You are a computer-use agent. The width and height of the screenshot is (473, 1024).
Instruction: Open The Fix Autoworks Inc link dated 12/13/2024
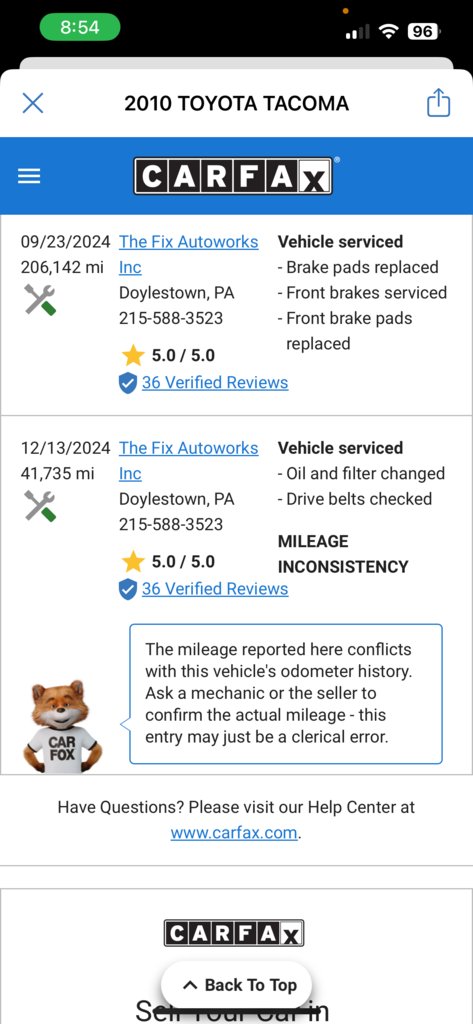(x=188, y=460)
